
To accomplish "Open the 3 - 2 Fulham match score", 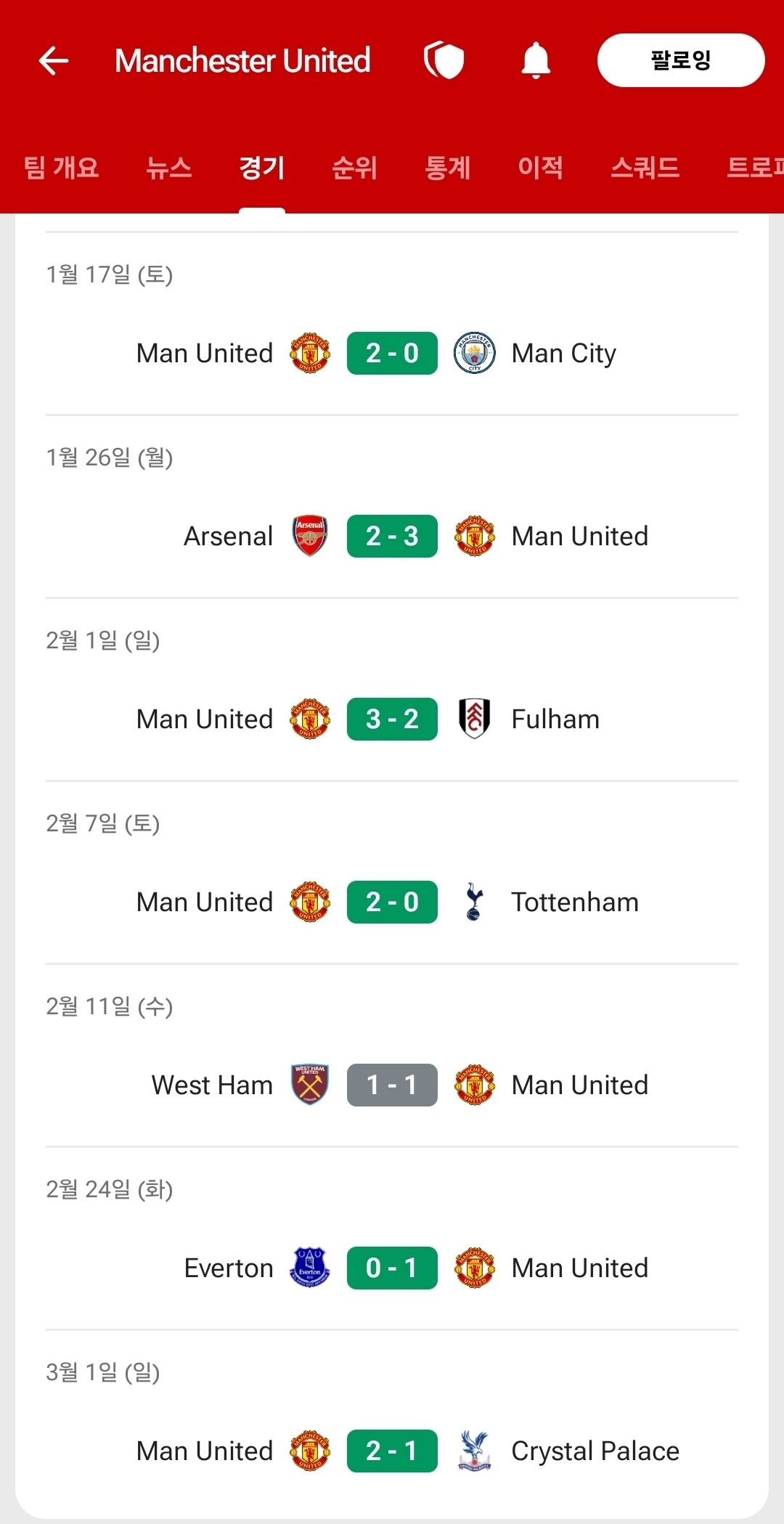I will point(392,719).
